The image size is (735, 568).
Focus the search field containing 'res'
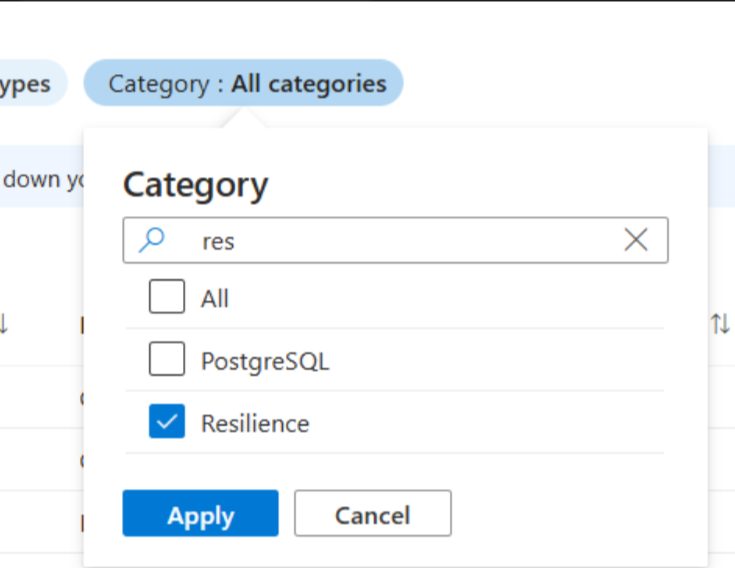point(396,240)
